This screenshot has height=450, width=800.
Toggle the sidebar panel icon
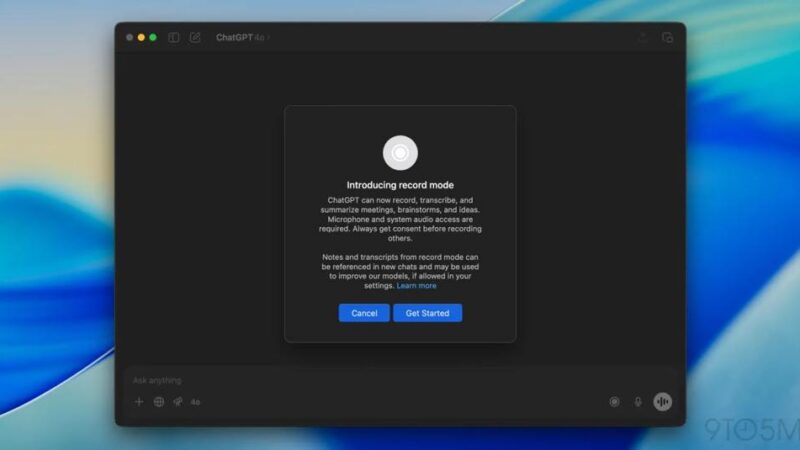pyautogui.click(x=173, y=37)
